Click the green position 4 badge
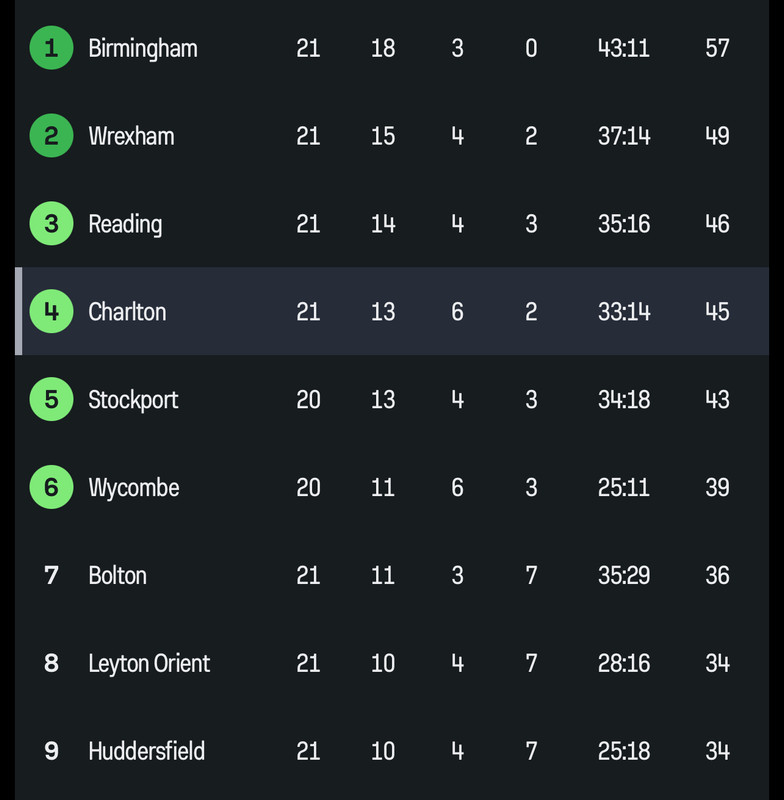 (51, 311)
